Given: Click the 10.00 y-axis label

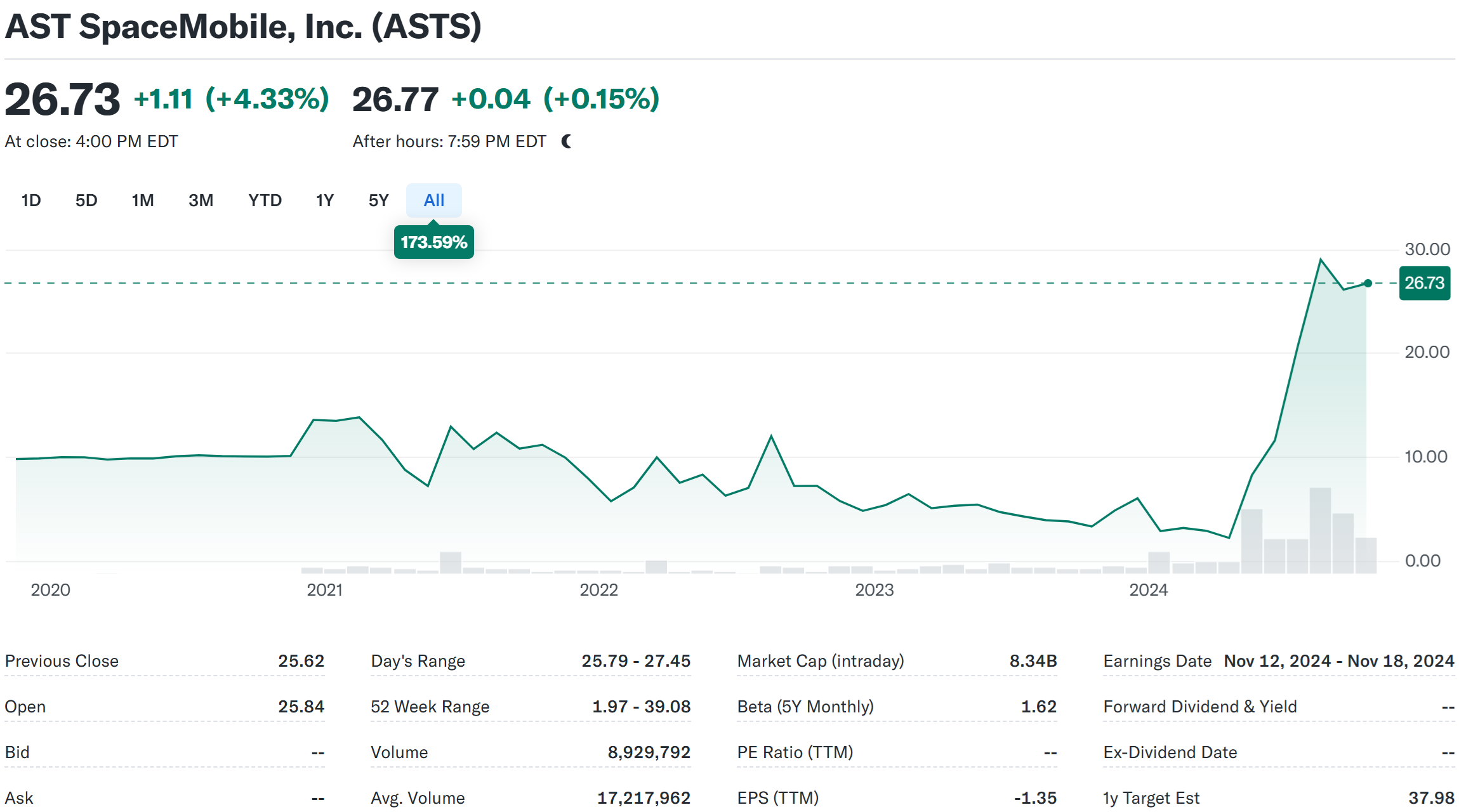Looking at the screenshot, I should 1426,457.
